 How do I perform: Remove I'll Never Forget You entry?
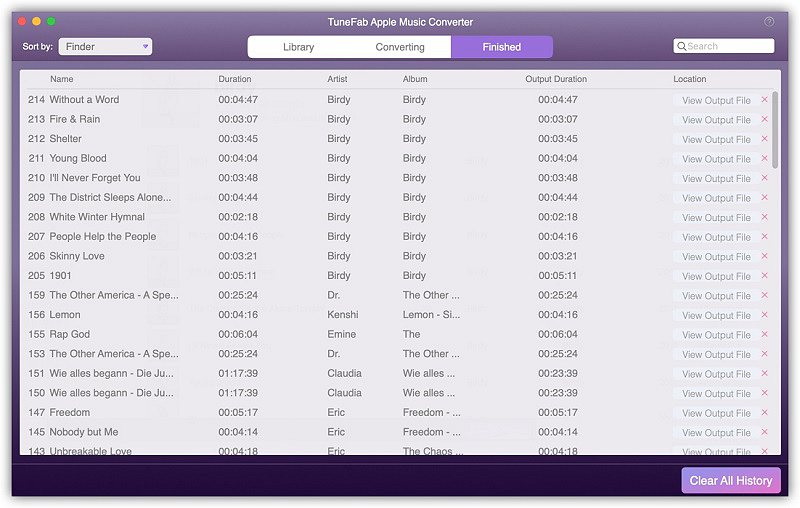(764, 177)
